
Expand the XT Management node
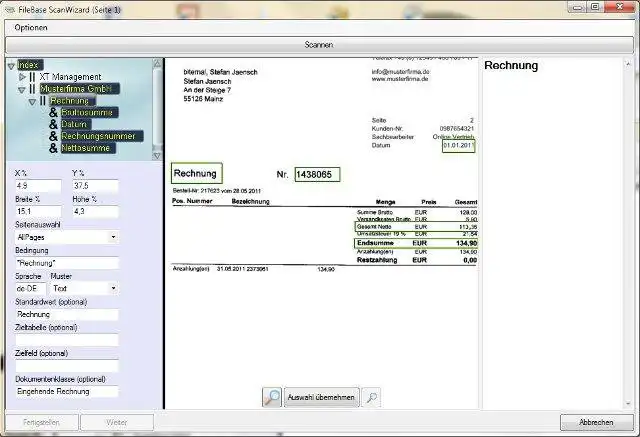22,77
